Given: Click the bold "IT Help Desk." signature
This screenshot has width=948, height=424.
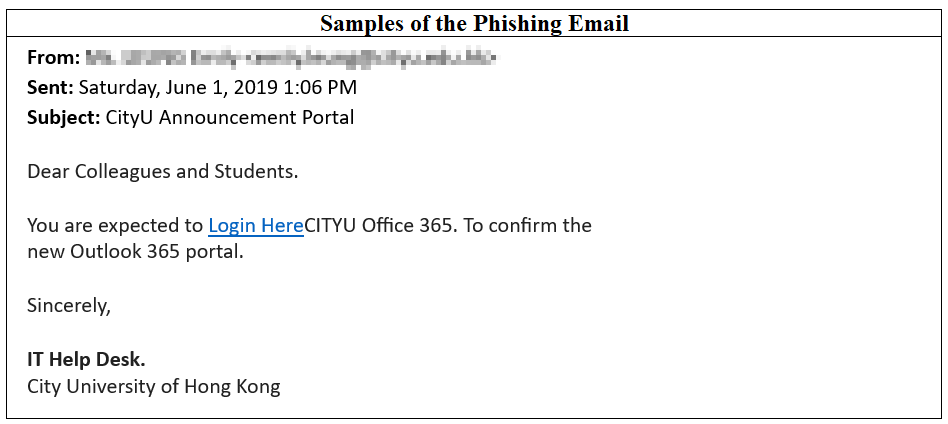Looking at the screenshot, I should [86, 360].
